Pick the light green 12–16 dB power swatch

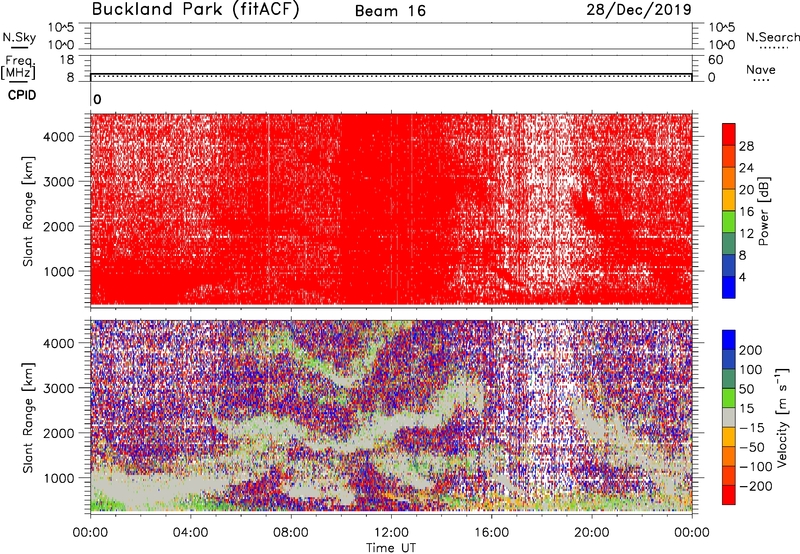729,222
